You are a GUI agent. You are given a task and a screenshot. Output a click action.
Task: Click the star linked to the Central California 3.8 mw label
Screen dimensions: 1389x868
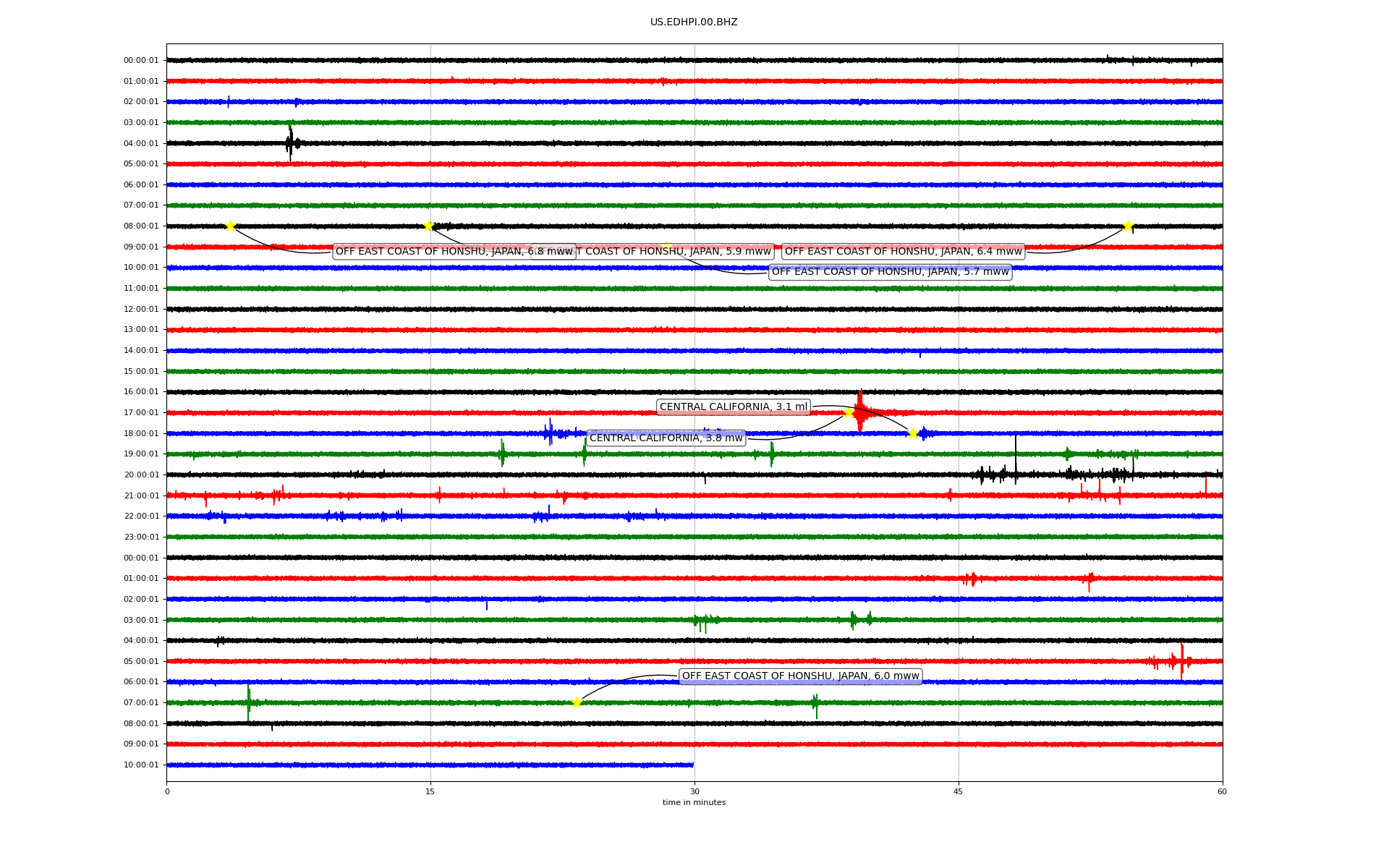pos(849,413)
